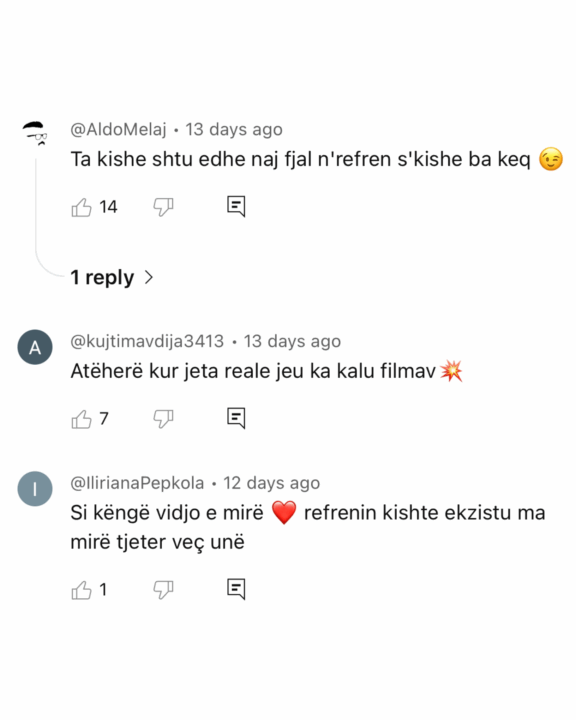Open AldoMelaj's profile avatar
The height and width of the screenshot is (720, 576).
coord(35,134)
